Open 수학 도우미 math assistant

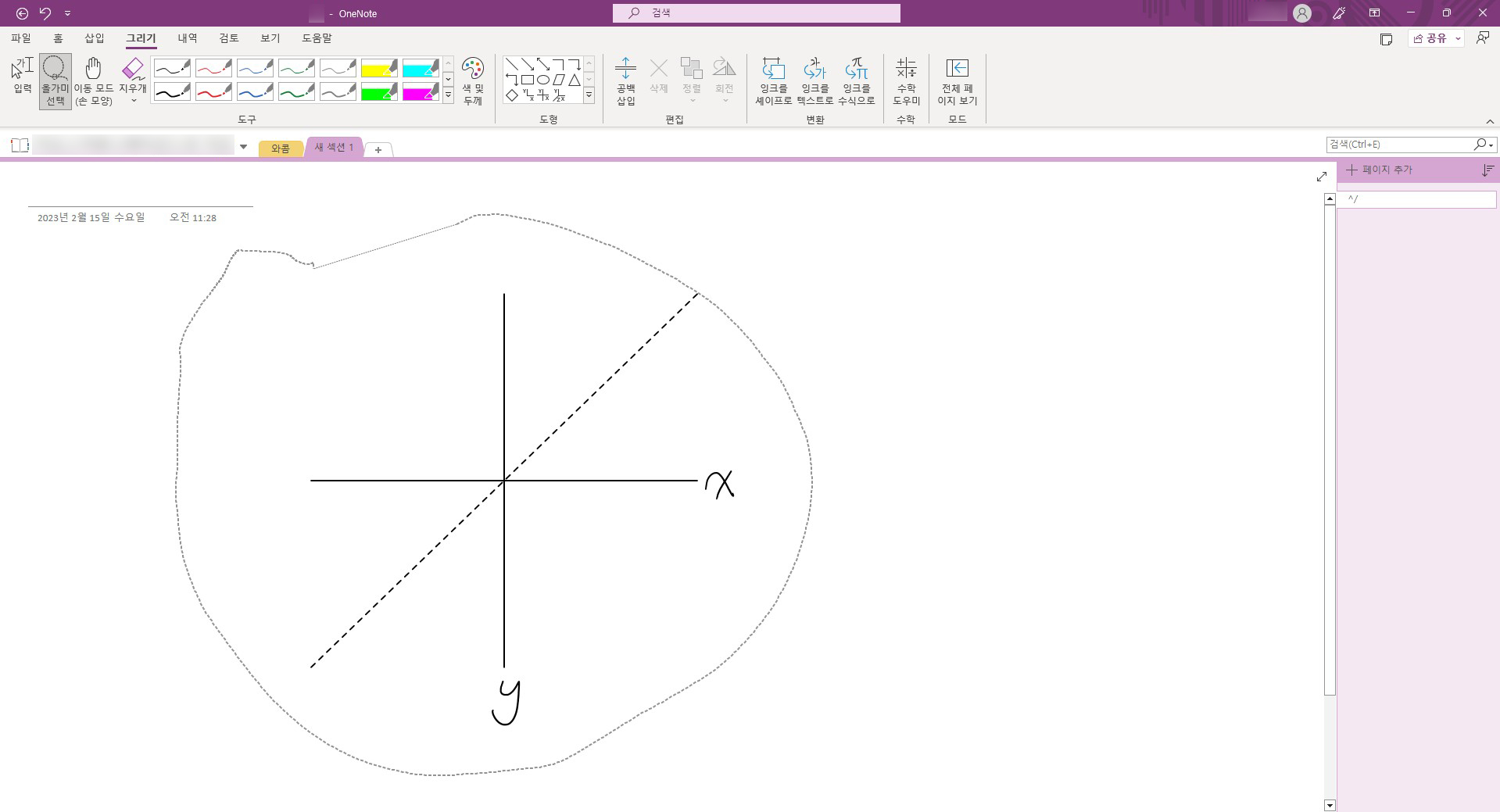pos(906,81)
